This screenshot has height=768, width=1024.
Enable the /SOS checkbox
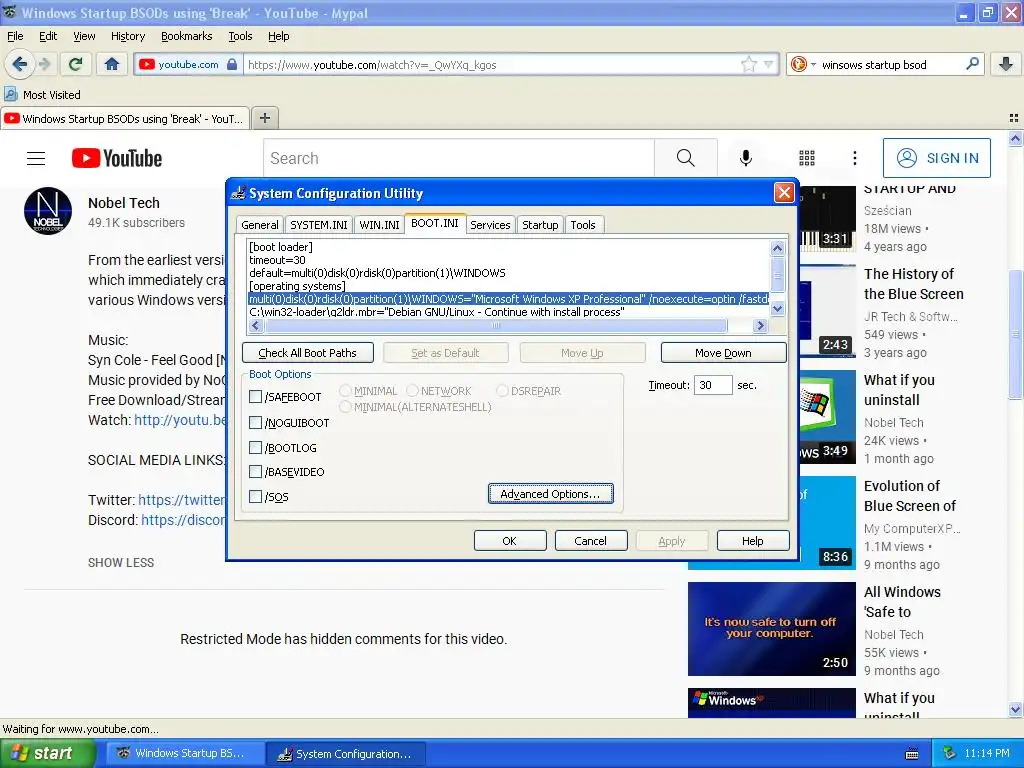pos(255,496)
